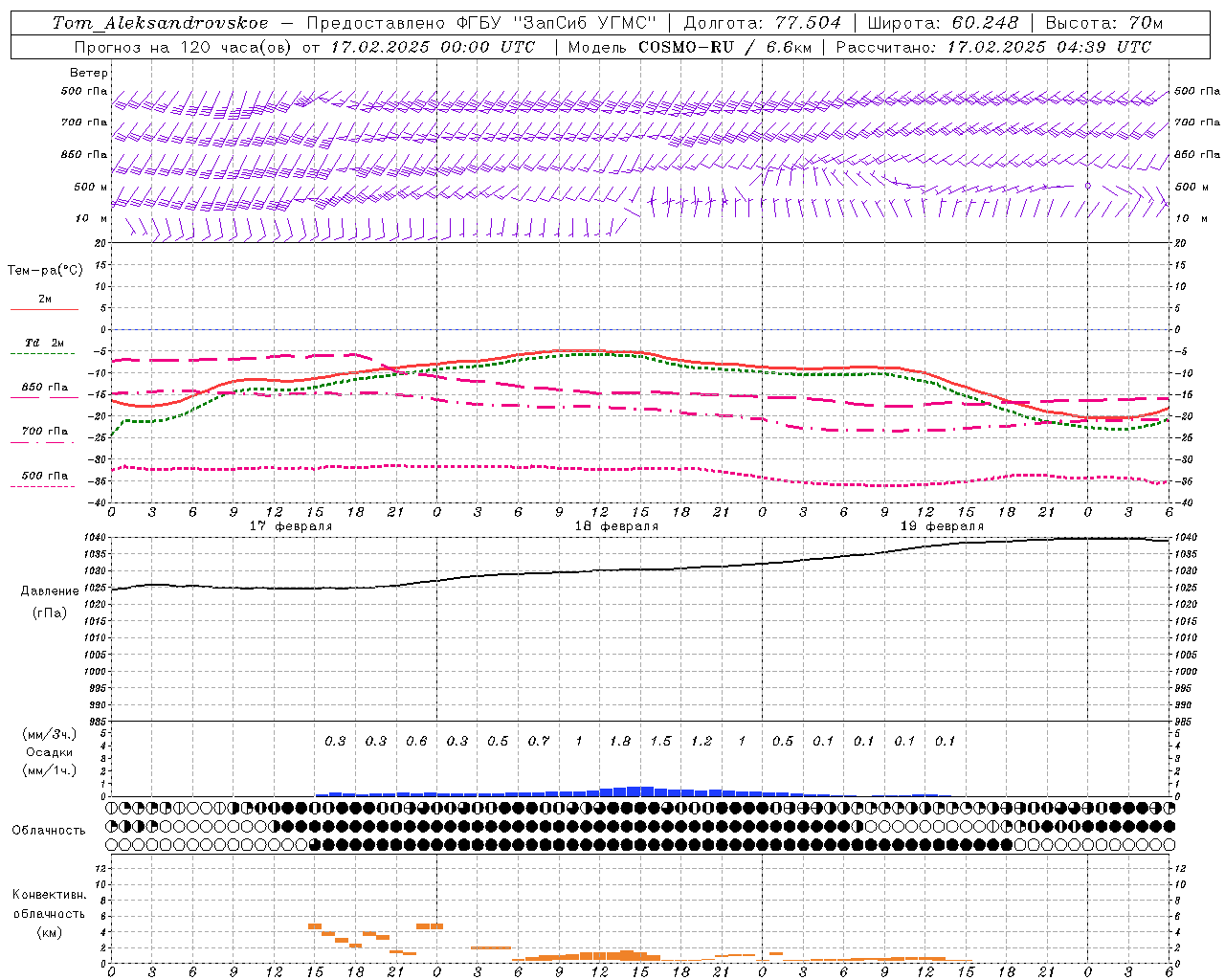
Task: Select forecast start time 17.02.2025 00:00 UTC
Action: coord(434,46)
